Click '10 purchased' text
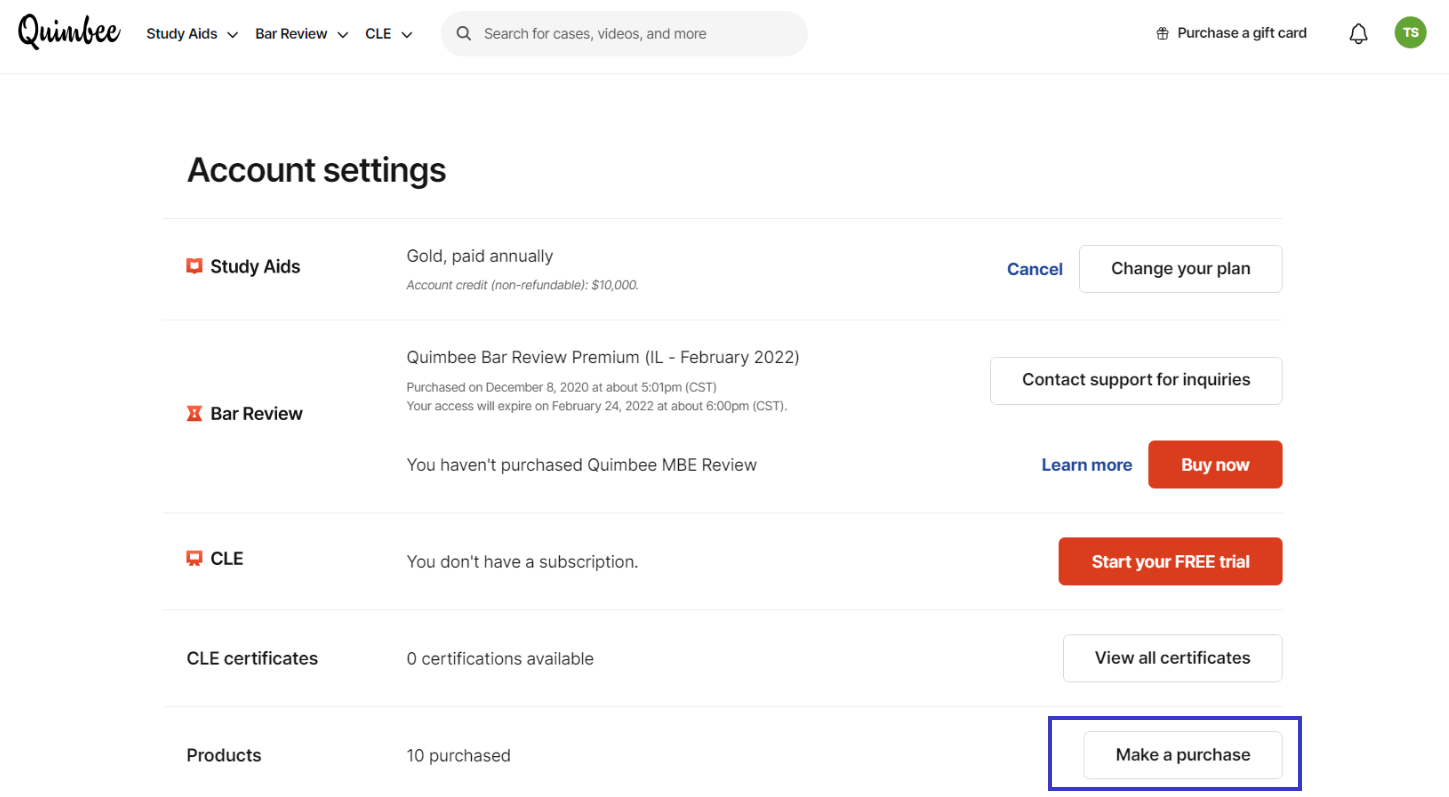1449x797 pixels. [x=458, y=756]
